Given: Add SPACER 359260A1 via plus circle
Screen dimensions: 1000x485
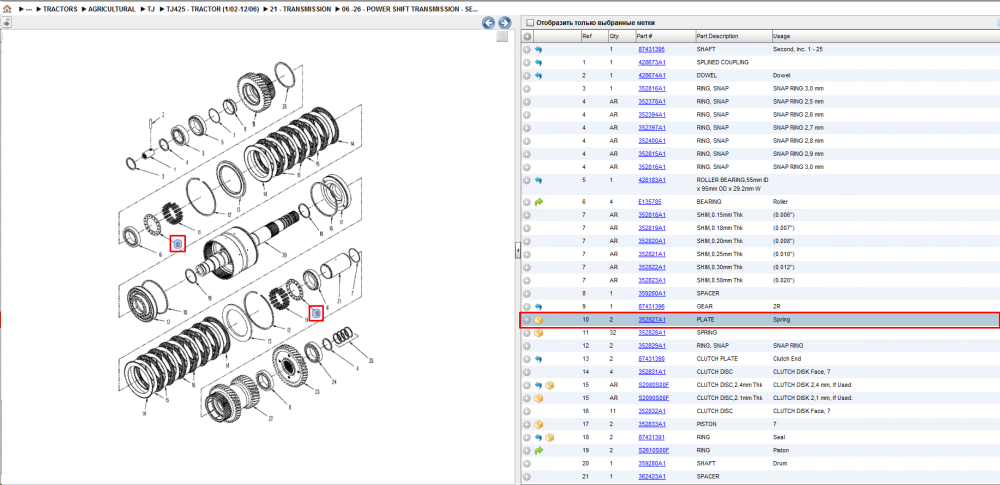Looking at the screenshot, I should (x=527, y=294).
